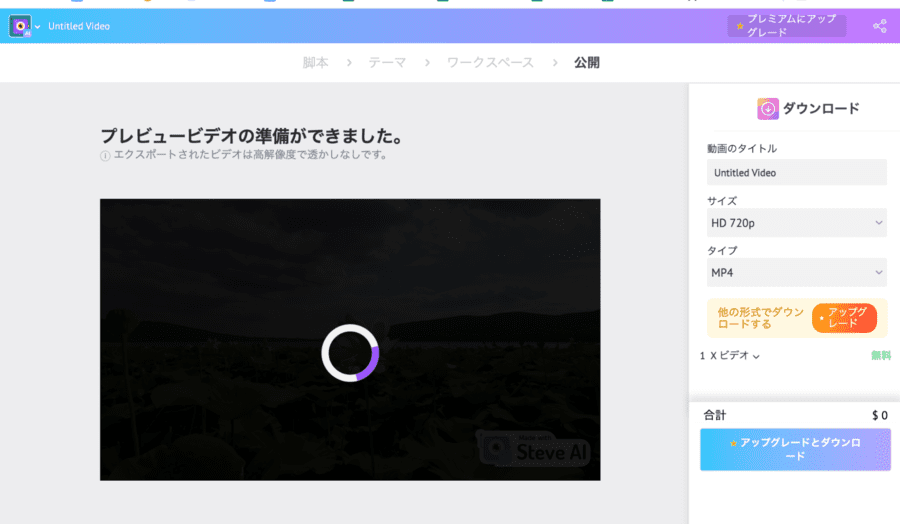Expand the 1 X ビデオ dropdown

pos(730,356)
